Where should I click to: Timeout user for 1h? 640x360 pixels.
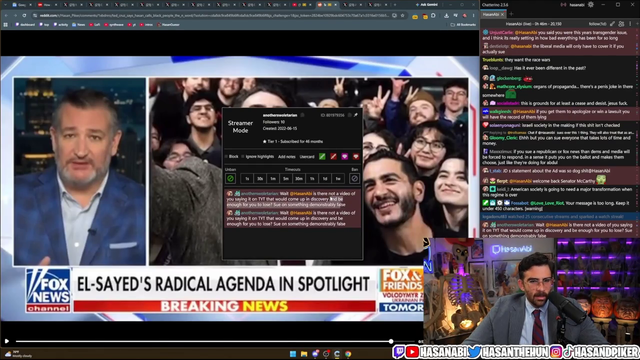(312, 178)
